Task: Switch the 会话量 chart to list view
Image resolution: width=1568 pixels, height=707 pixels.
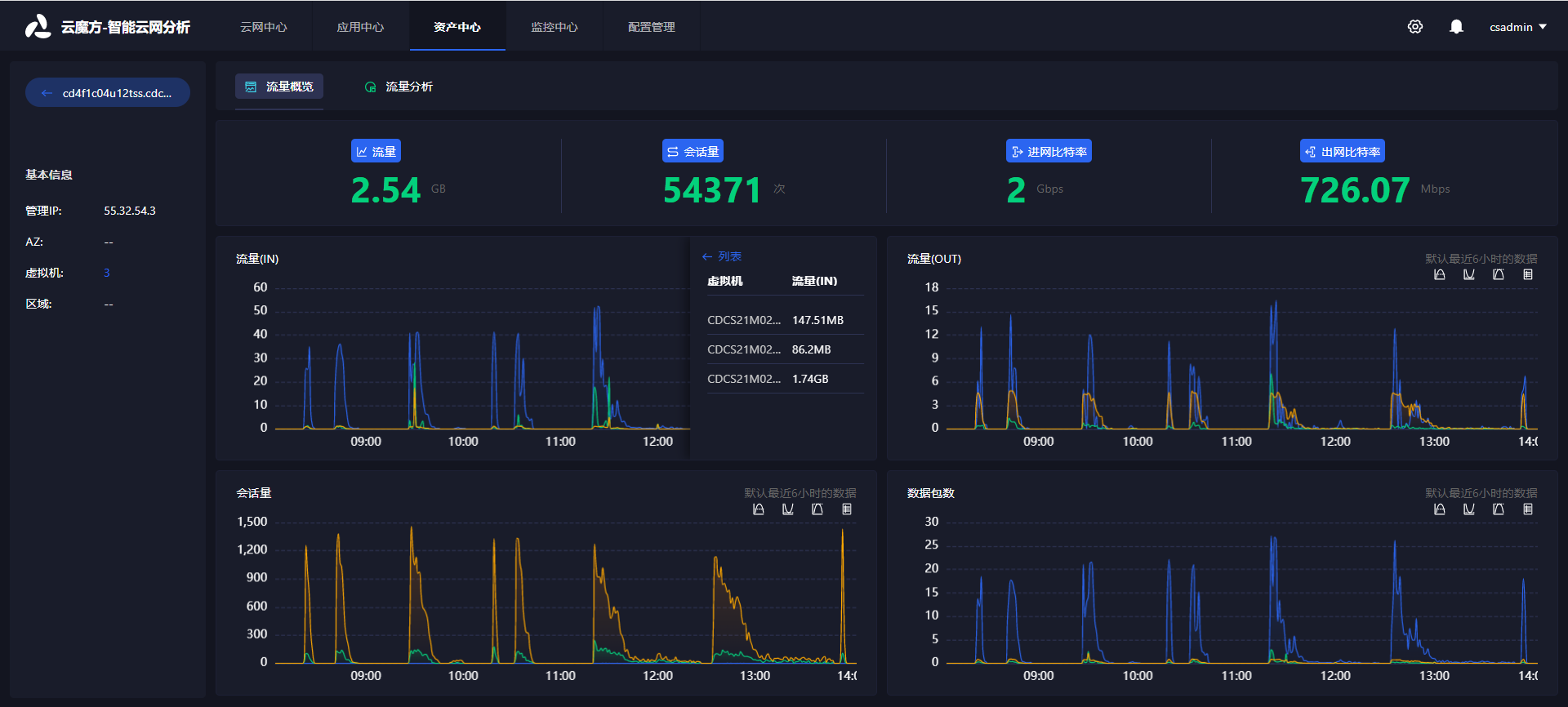Action: point(847,509)
